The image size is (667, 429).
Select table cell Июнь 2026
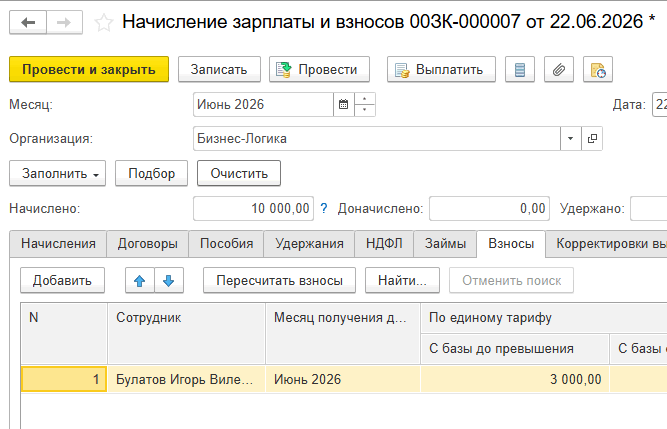coord(343,379)
